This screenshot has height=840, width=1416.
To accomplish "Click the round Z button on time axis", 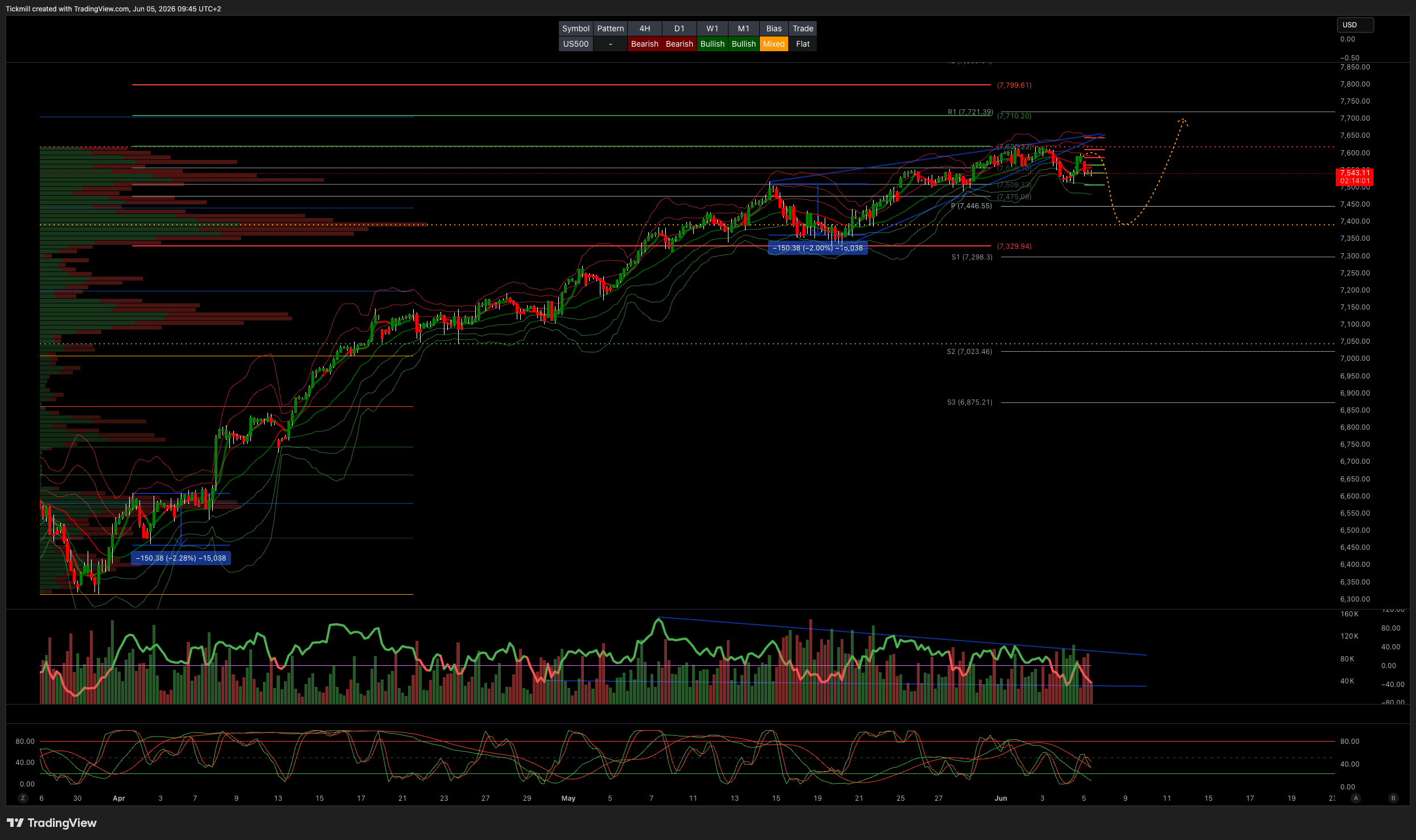I will [23, 798].
